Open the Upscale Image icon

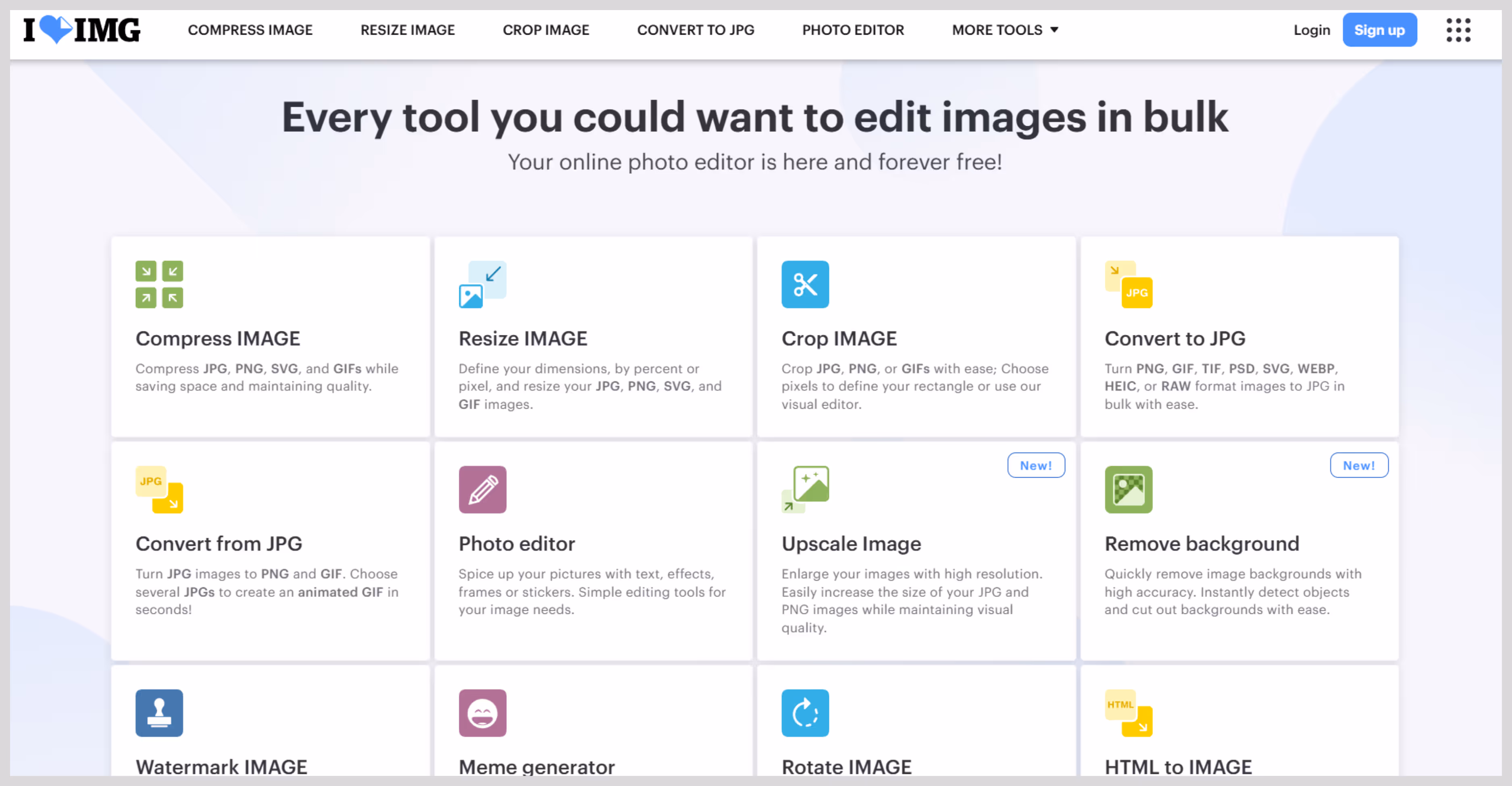point(805,490)
